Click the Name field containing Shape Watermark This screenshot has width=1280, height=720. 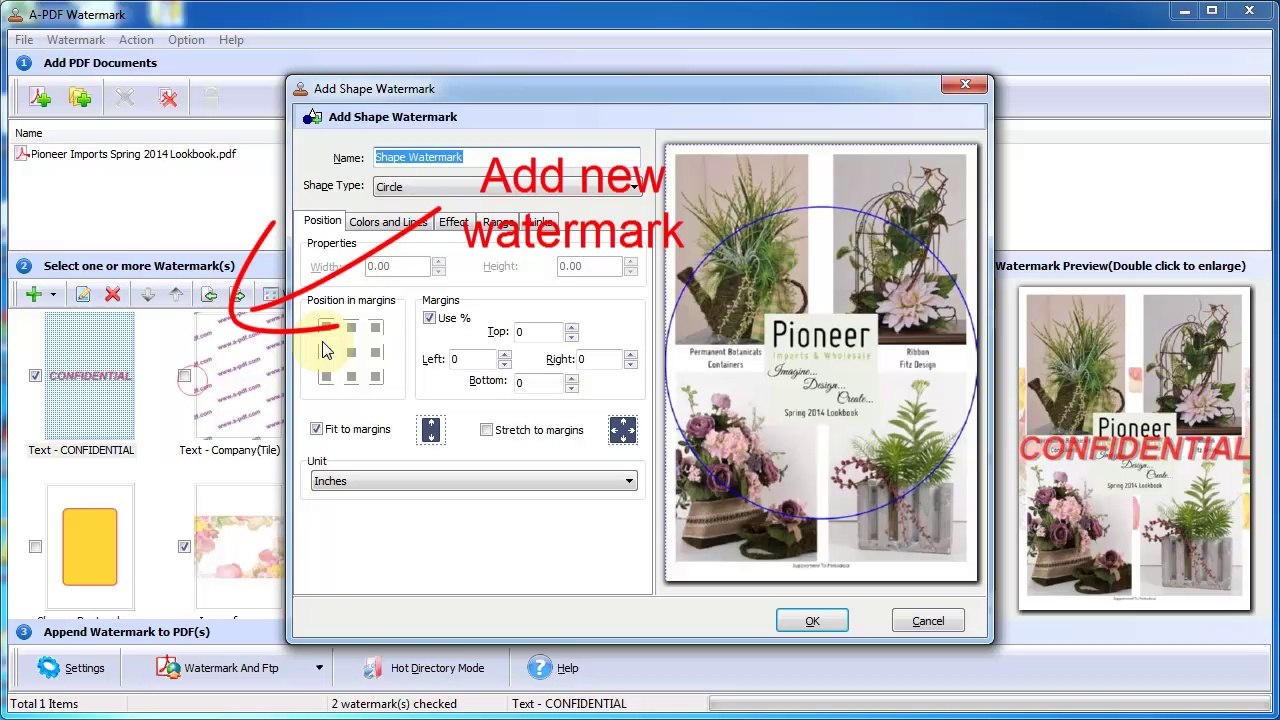tap(507, 157)
